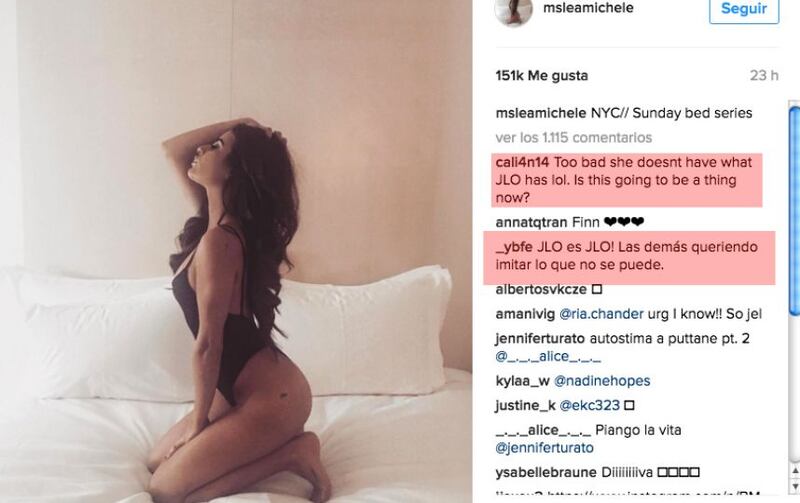
Task: Open the ysabellebraune commenter profile
Action: (546, 472)
